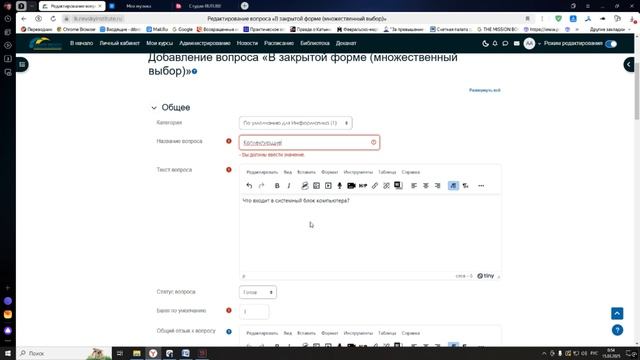Open "Библиотека" navigation link
This screenshot has height=360, width=640.
(315, 43)
